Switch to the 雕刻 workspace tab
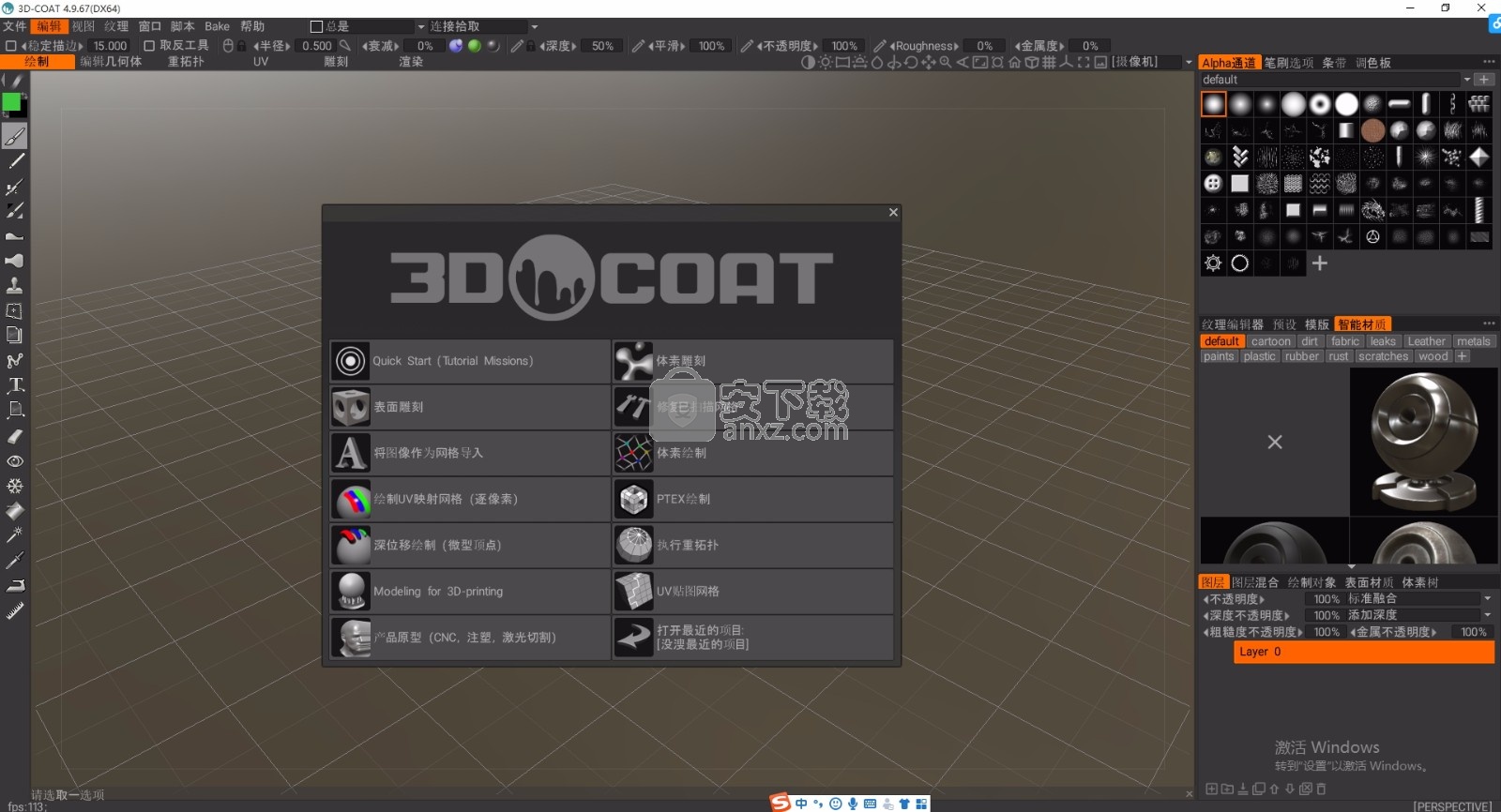1501x812 pixels. [x=336, y=62]
